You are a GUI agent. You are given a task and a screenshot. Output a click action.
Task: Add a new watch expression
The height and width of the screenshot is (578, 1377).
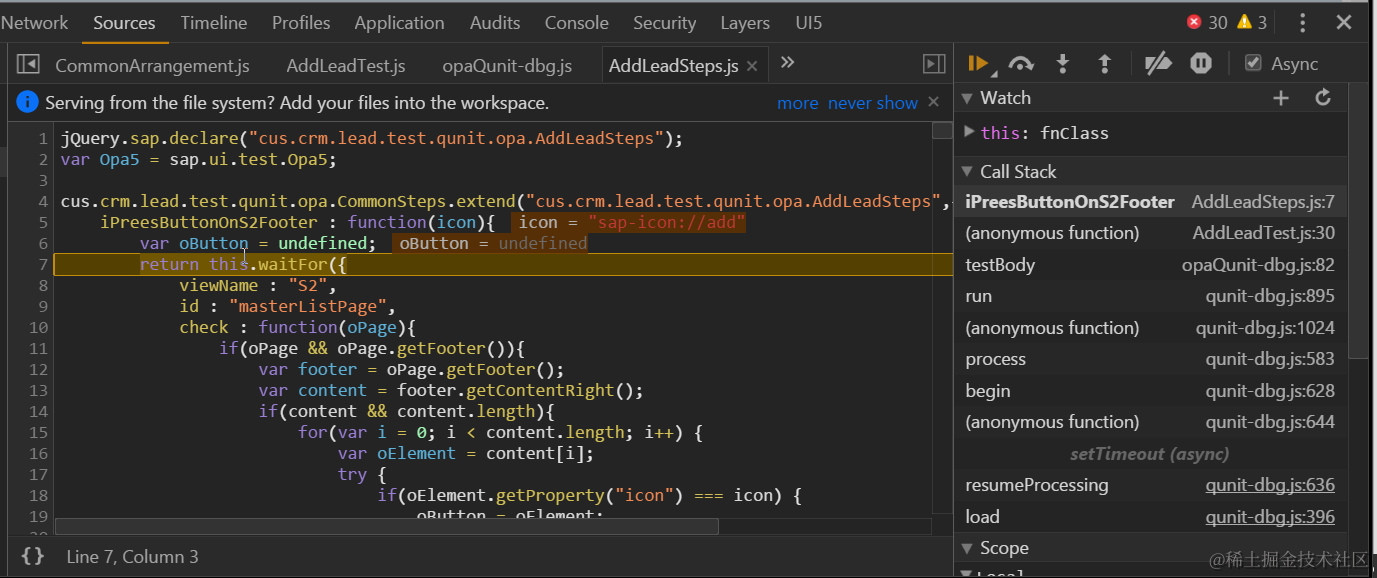(x=1281, y=98)
